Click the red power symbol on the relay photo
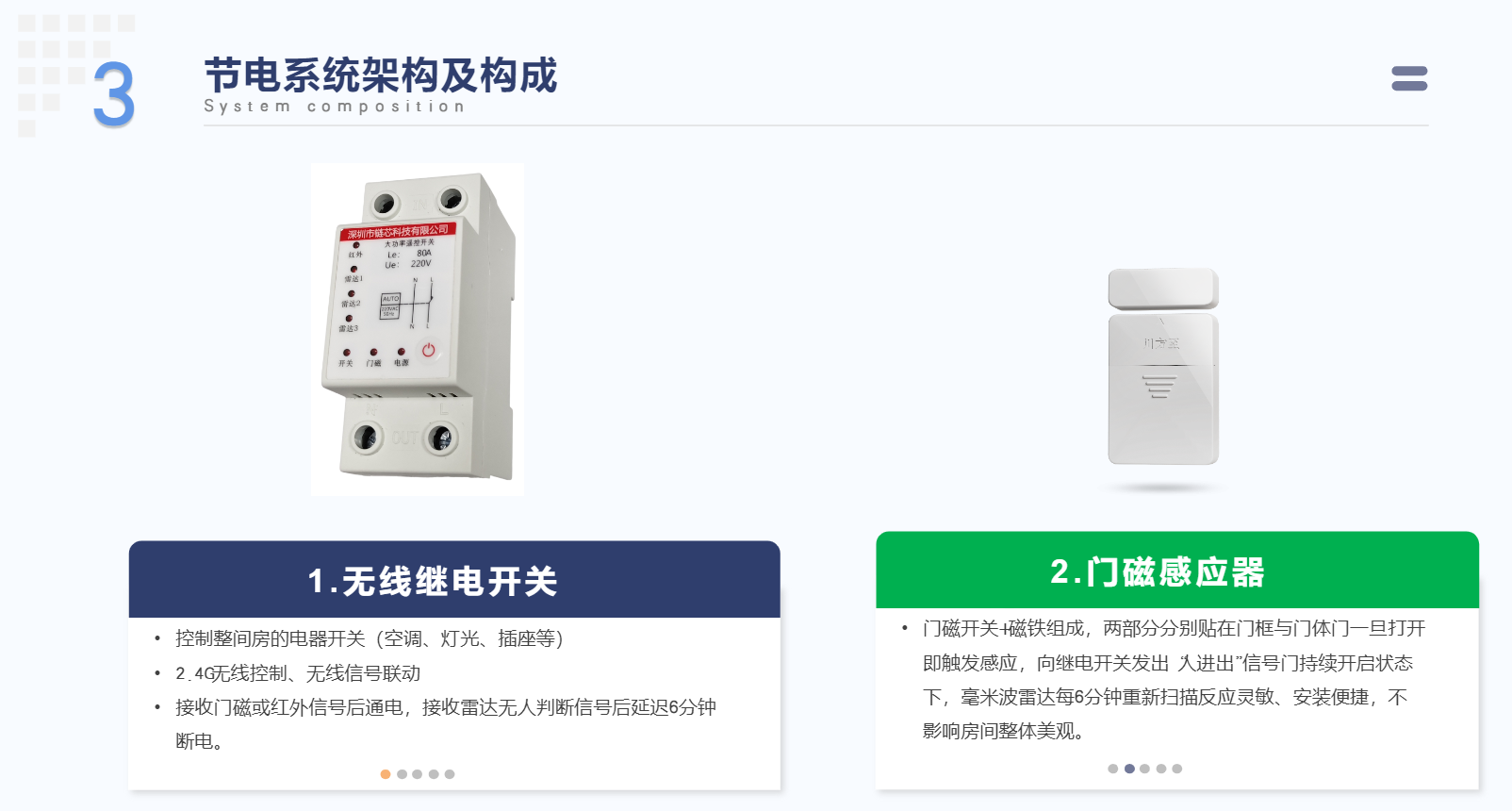This screenshot has width=1512, height=811. [429, 350]
